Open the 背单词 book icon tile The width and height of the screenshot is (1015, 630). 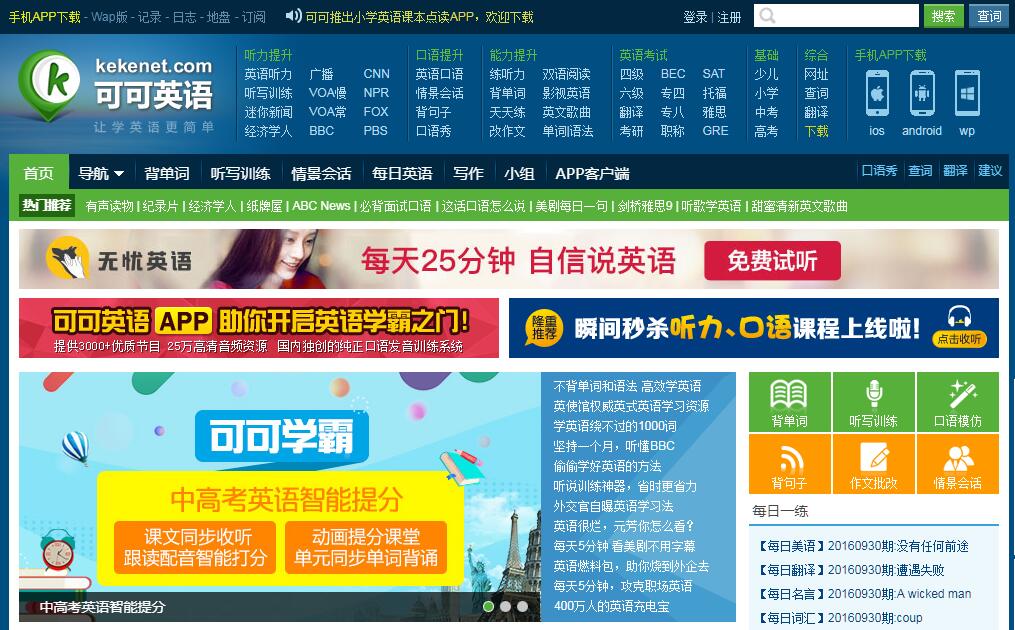click(x=789, y=402)
